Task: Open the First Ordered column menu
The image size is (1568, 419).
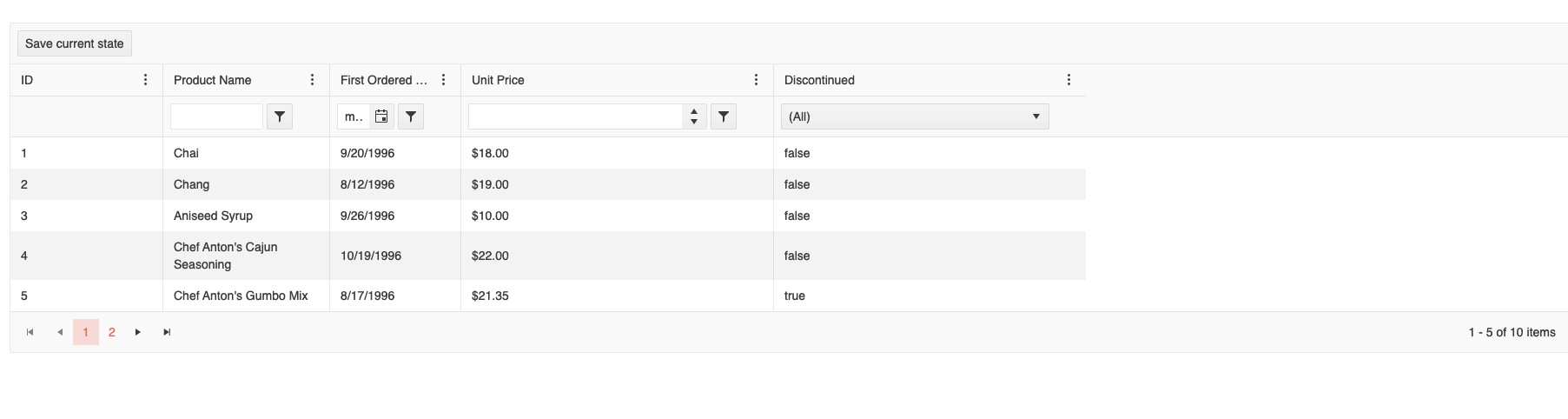Action: click(443, 80)
